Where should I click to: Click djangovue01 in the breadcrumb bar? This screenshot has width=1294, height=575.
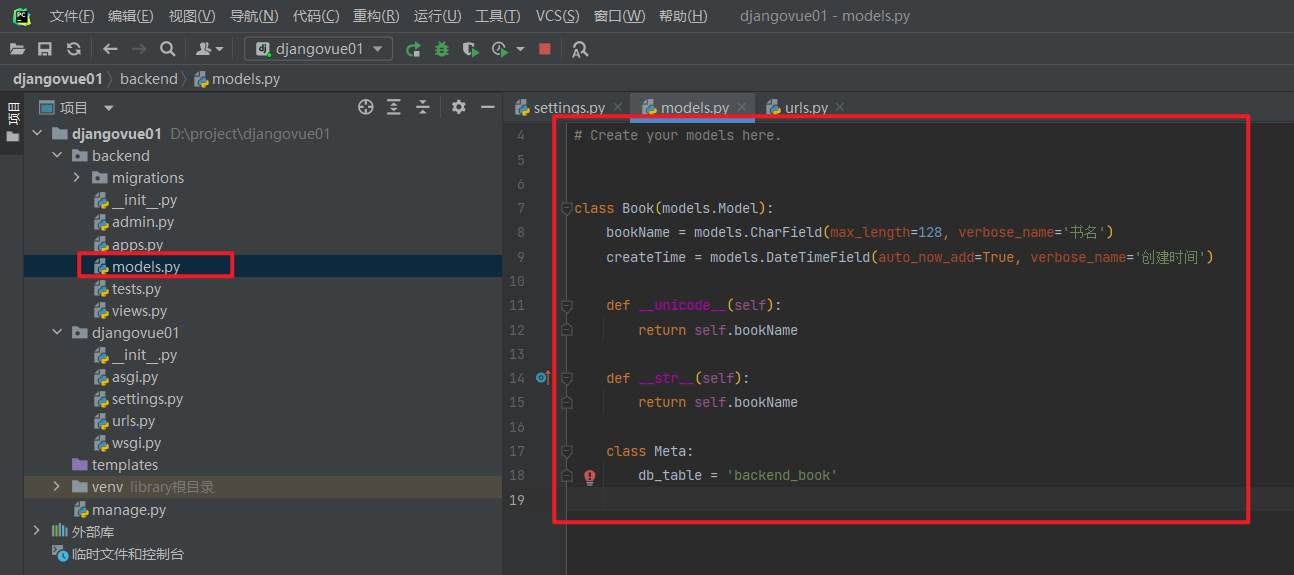[57, 78]
